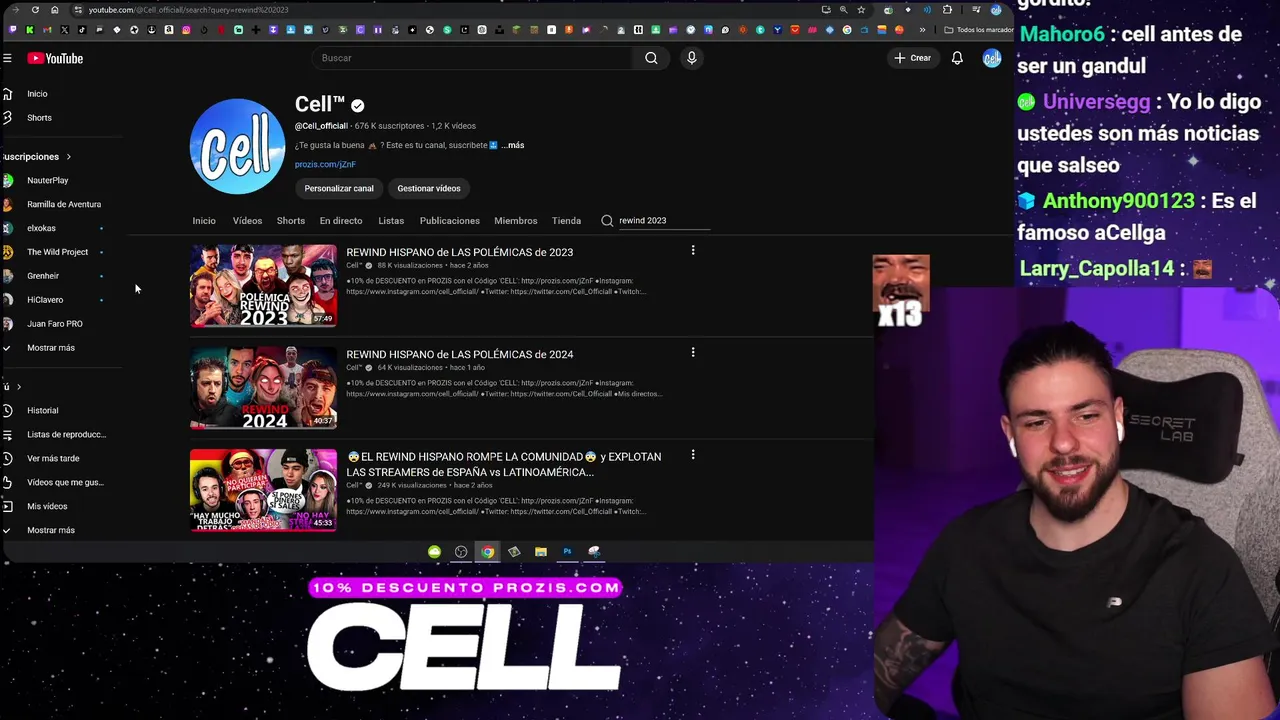Open the Tienda tab
The image size is (1280, 720).
pyautogui.click(x=566, y=220)
